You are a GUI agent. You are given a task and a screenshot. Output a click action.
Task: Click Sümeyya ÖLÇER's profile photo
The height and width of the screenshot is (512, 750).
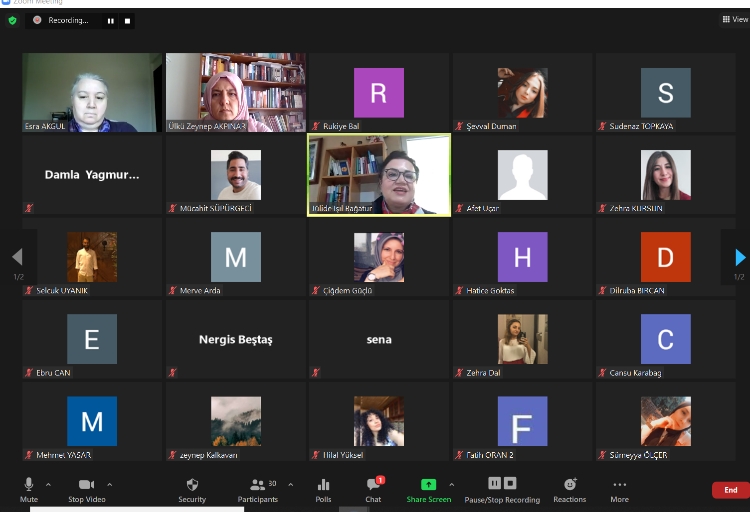(x=666, y=421)
